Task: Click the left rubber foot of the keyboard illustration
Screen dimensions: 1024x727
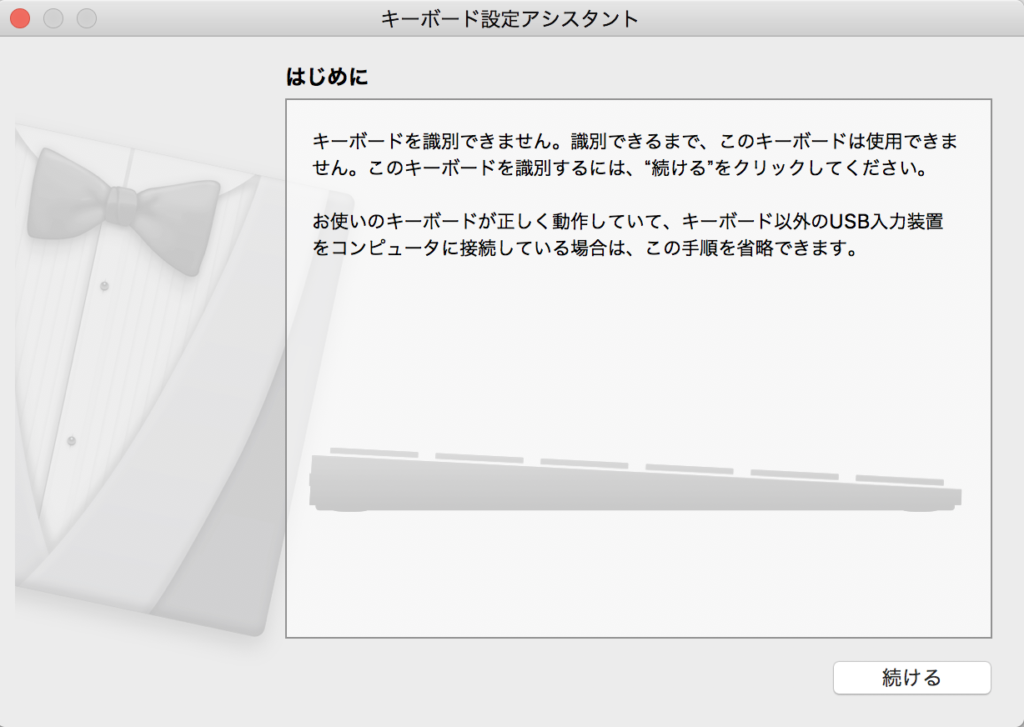Action: [347, 509]
